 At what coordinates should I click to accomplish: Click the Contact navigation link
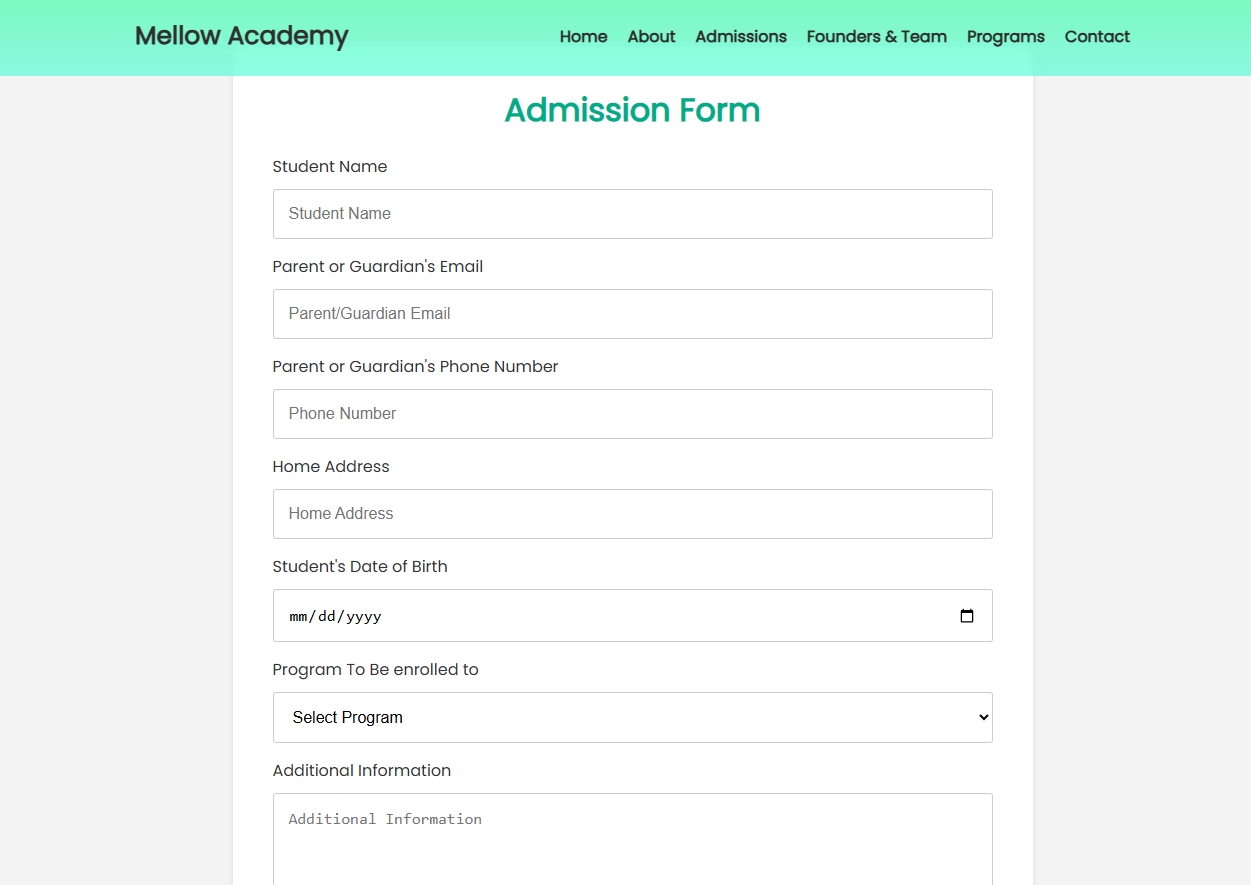tap(1097, 37)
